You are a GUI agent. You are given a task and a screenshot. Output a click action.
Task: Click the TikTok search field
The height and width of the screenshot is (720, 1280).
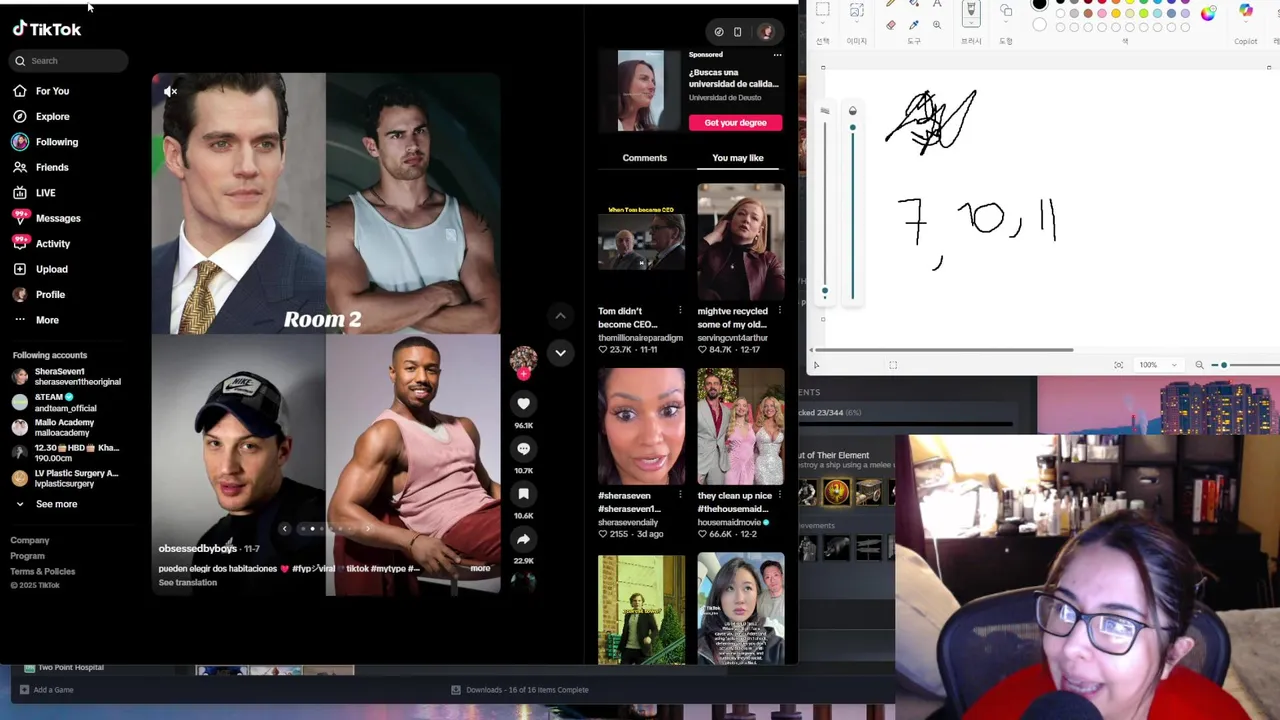[69, 61]
